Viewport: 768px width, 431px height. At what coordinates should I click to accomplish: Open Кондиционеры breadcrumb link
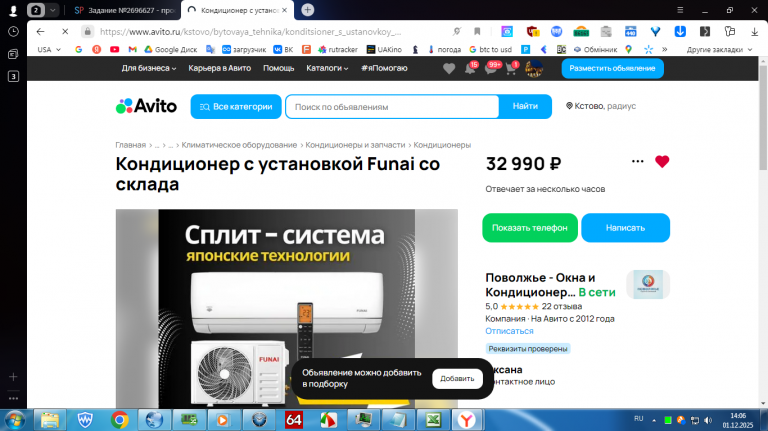(442, 145)
